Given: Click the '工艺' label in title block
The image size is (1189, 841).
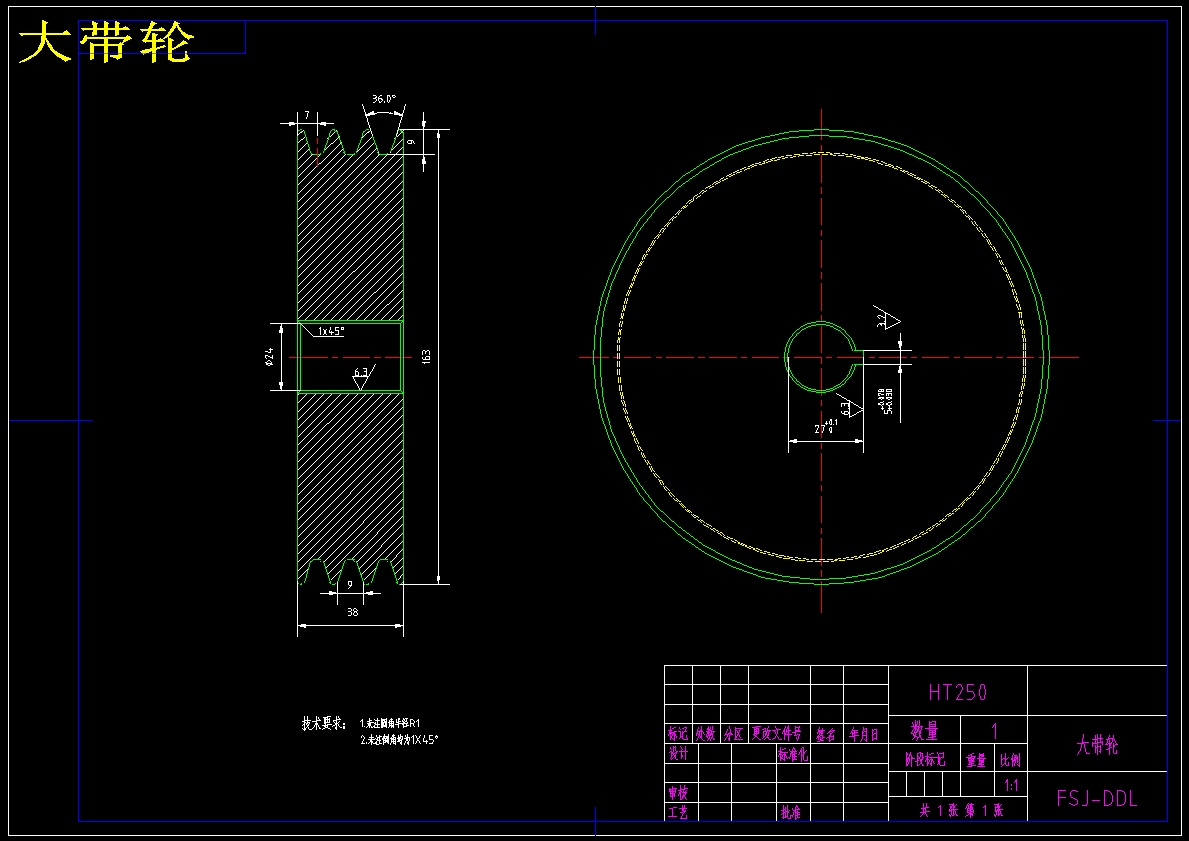Looking at the screenshot, I should 678,812.
